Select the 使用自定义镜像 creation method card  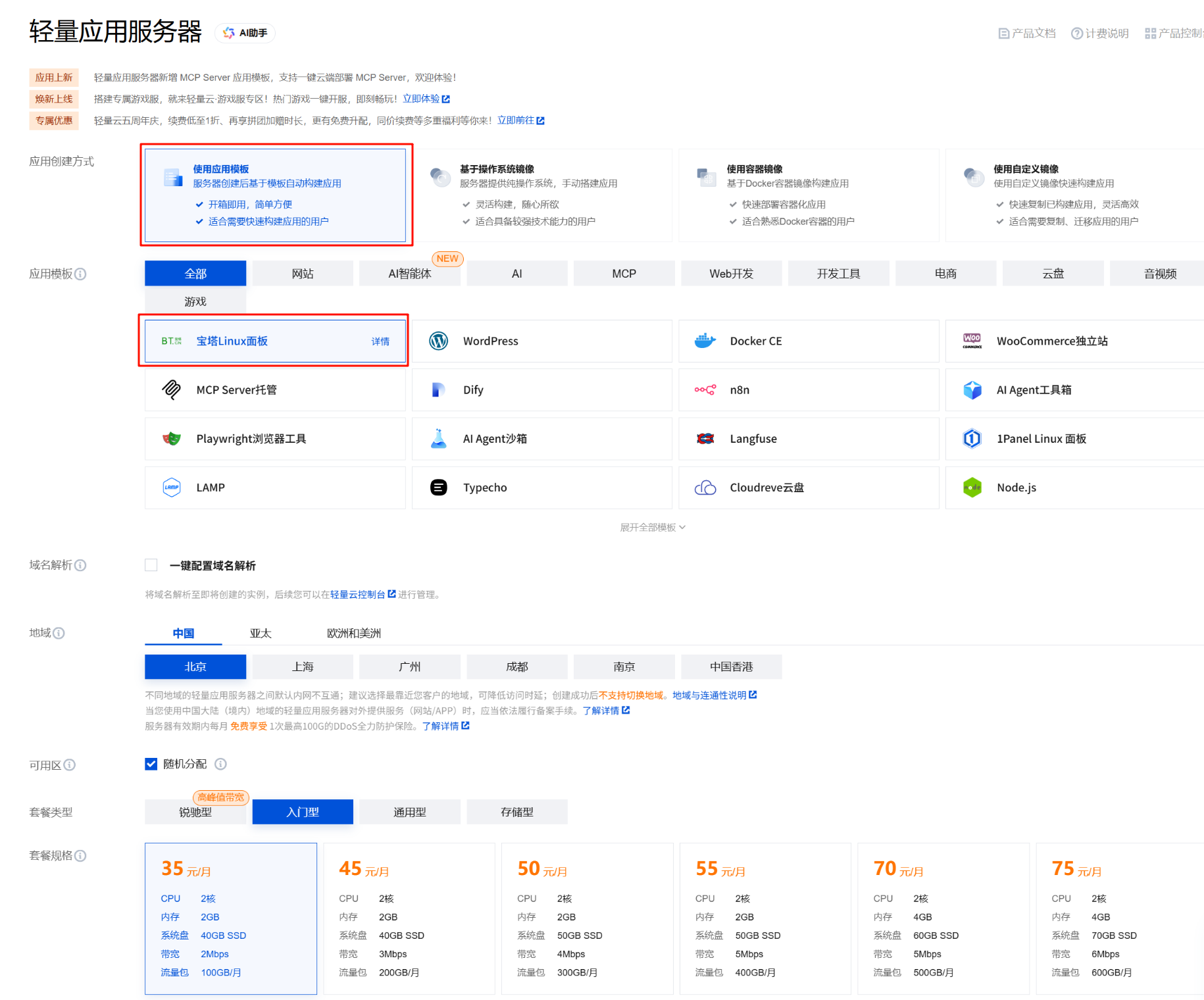pyautogui.click(x=1075, y=195)
